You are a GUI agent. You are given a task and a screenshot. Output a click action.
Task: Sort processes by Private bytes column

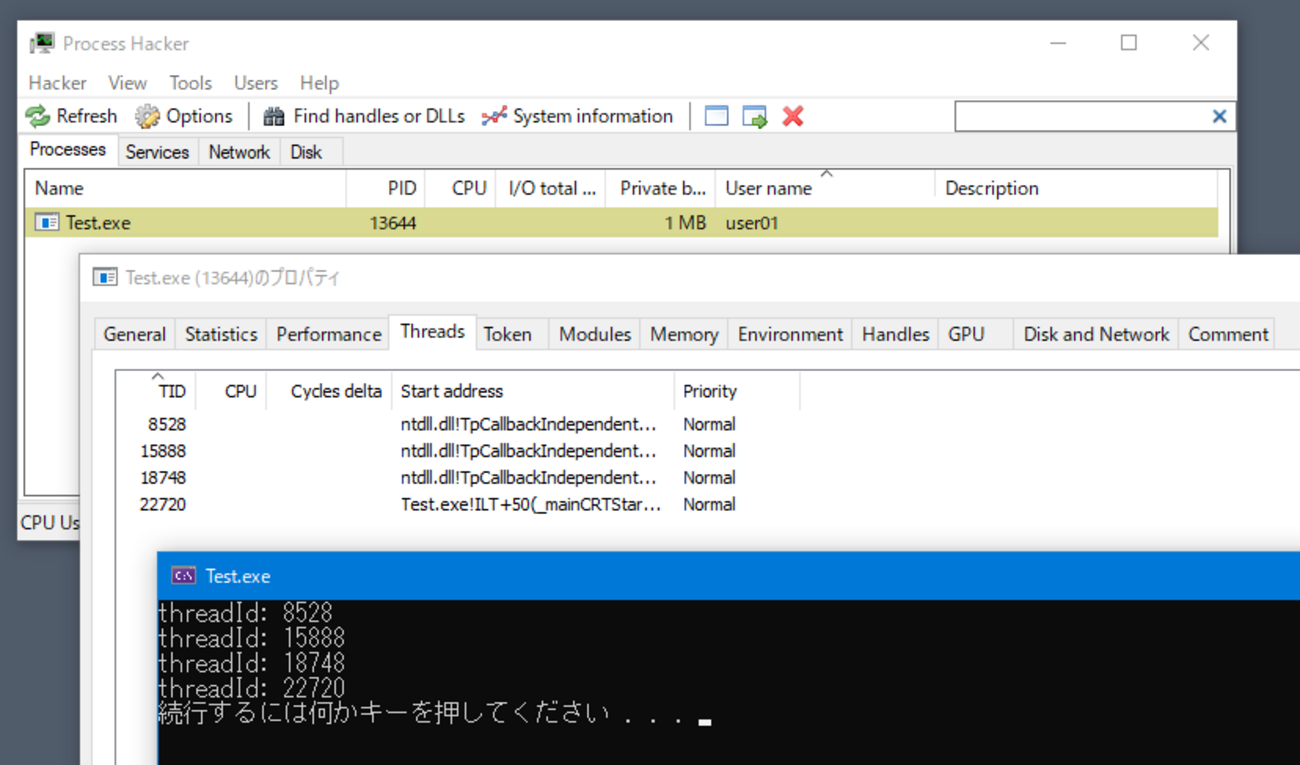coord(661,188)
